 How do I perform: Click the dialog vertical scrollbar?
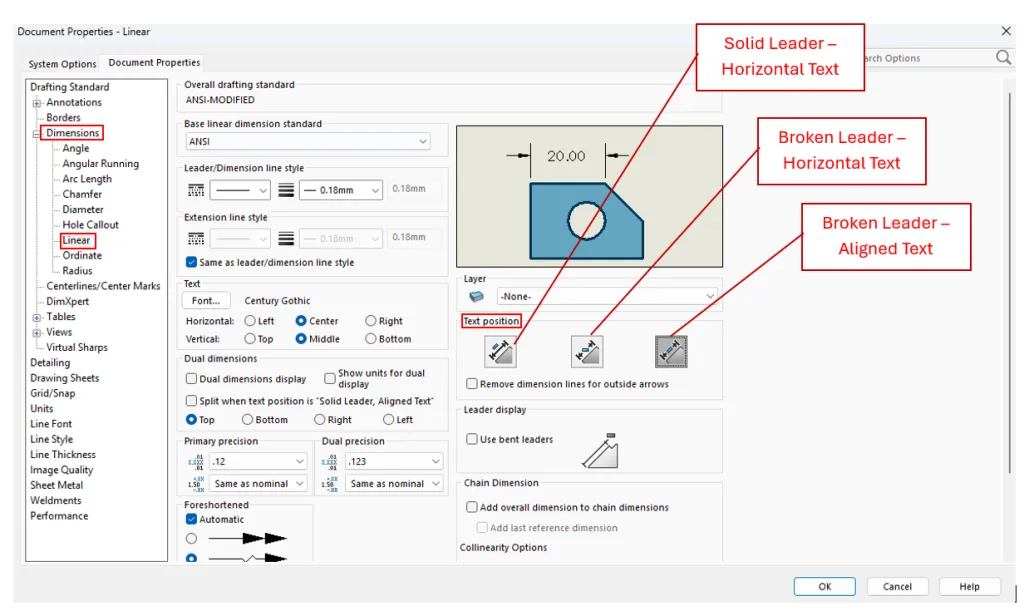click(x=1010, y=283)
